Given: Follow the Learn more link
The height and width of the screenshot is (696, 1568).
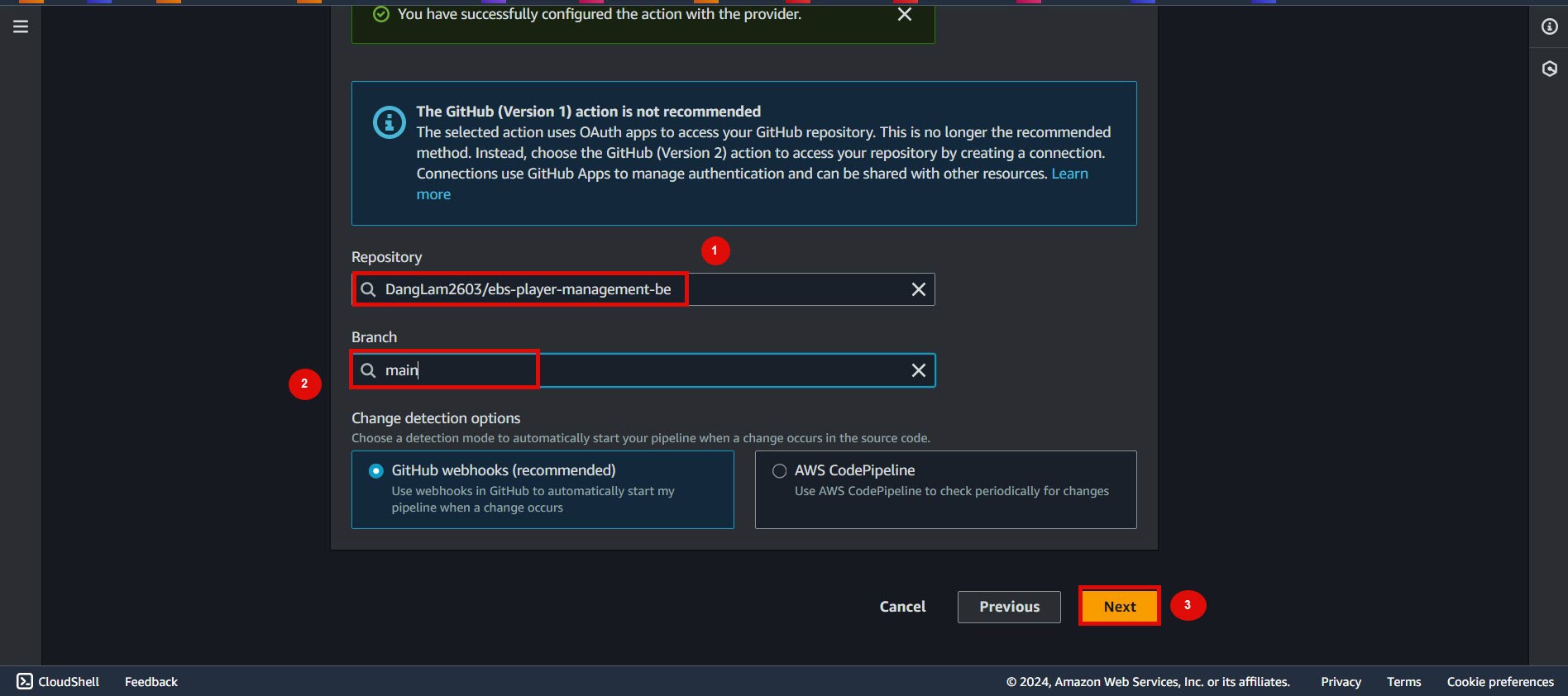Looking at the screenshot, I should [x=1069, y=174].
